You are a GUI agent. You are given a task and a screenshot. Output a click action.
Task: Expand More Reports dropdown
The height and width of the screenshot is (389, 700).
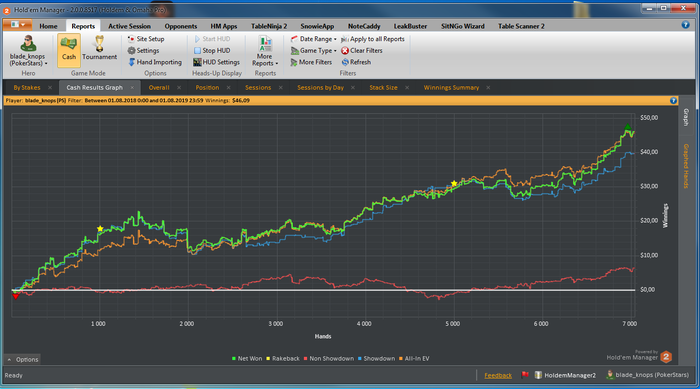(265, 51)
